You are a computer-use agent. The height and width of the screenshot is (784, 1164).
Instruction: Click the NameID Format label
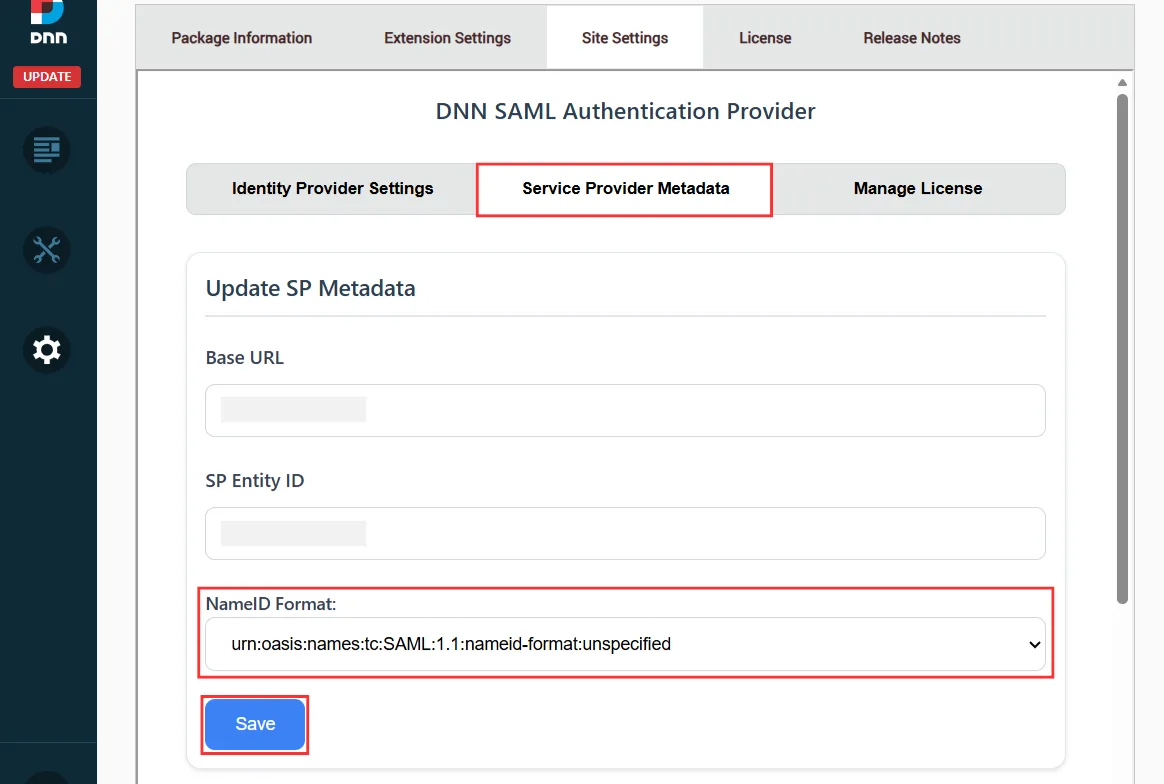point(271,604)
